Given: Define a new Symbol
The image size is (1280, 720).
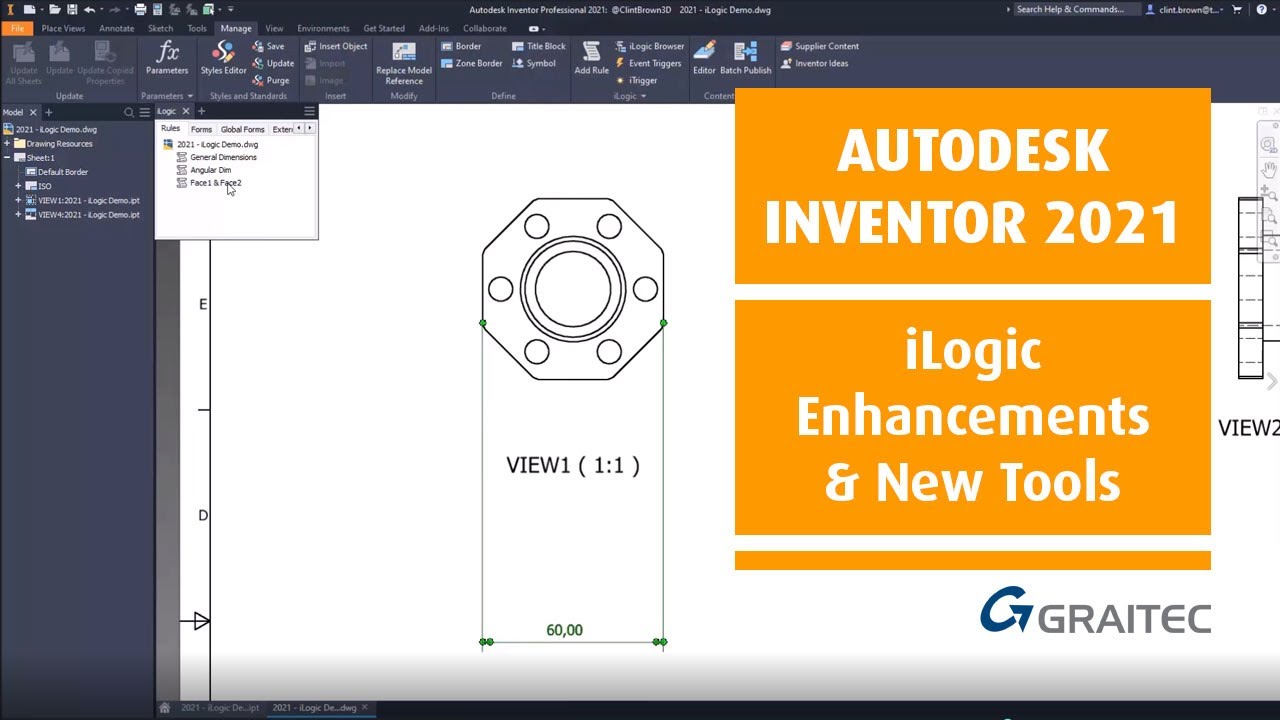Looking at the screenshot, I should click(x=534, y=63).
